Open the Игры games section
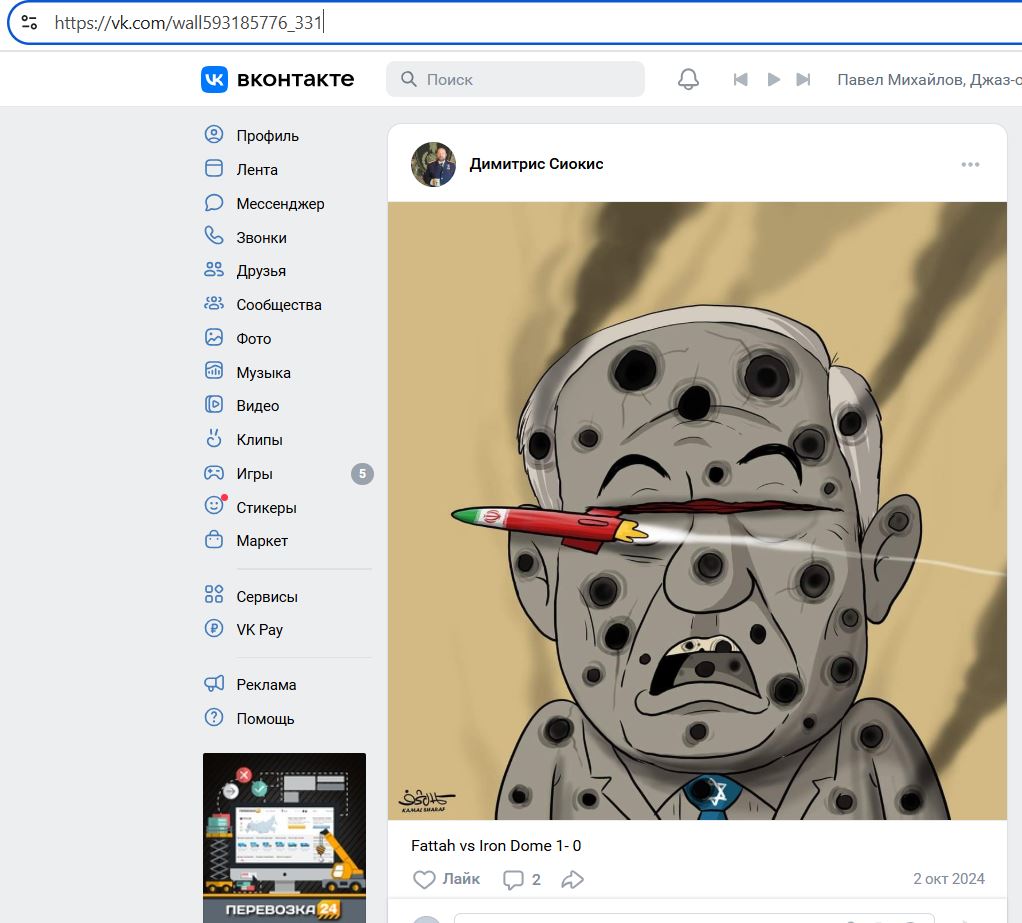This screenshot has width=1022, height=923. [287, 473]
